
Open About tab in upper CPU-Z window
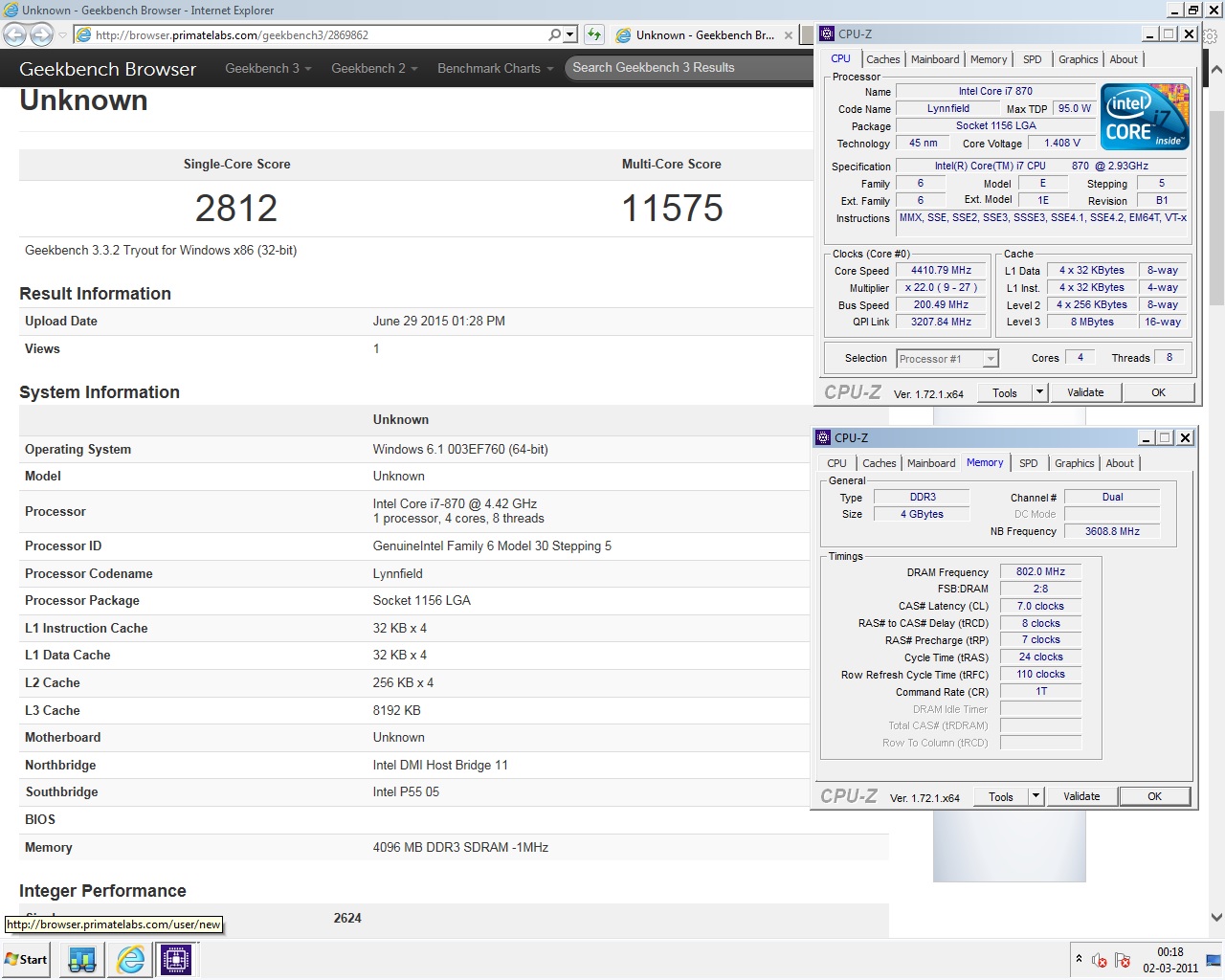(x=1124, y=59)
